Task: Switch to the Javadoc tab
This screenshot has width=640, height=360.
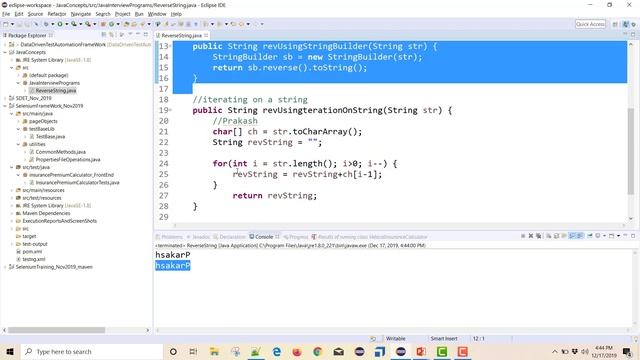Action: coord(198,237)
